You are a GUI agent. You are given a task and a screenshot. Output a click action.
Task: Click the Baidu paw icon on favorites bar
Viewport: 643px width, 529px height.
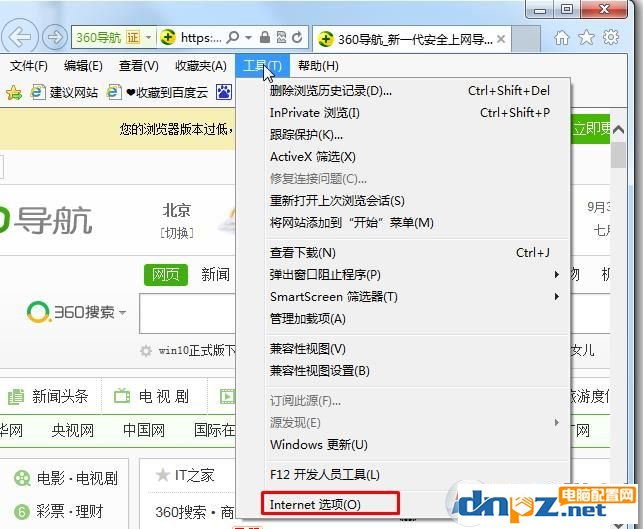click(x=224, y=92)
